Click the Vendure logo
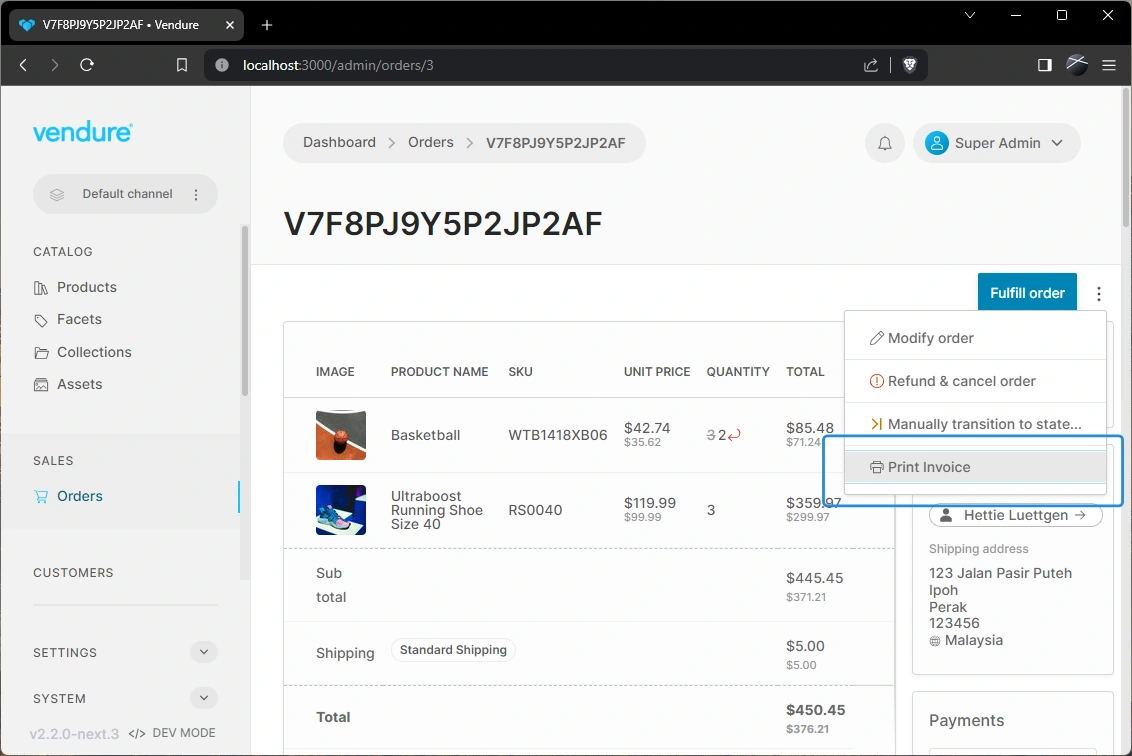 [x=82, y=131]
